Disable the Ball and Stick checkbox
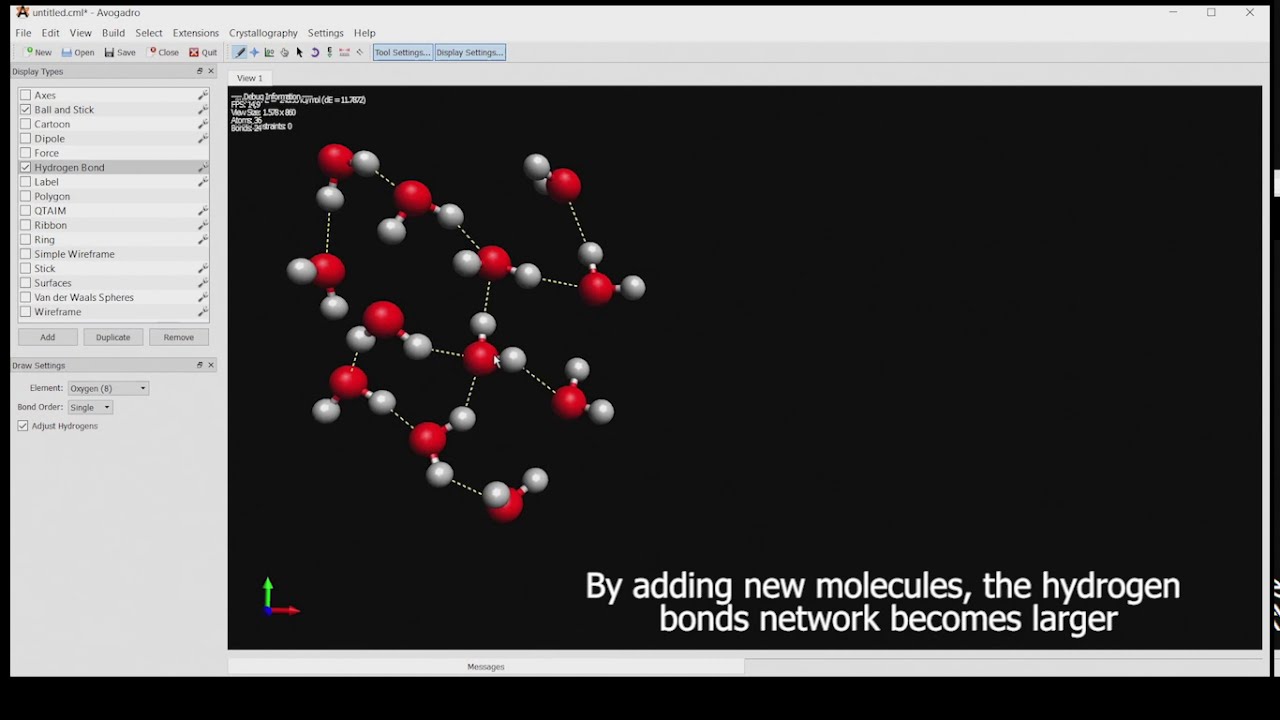Image resolution: width=1280 pixels, height=720 pixels. pos(26,110)
